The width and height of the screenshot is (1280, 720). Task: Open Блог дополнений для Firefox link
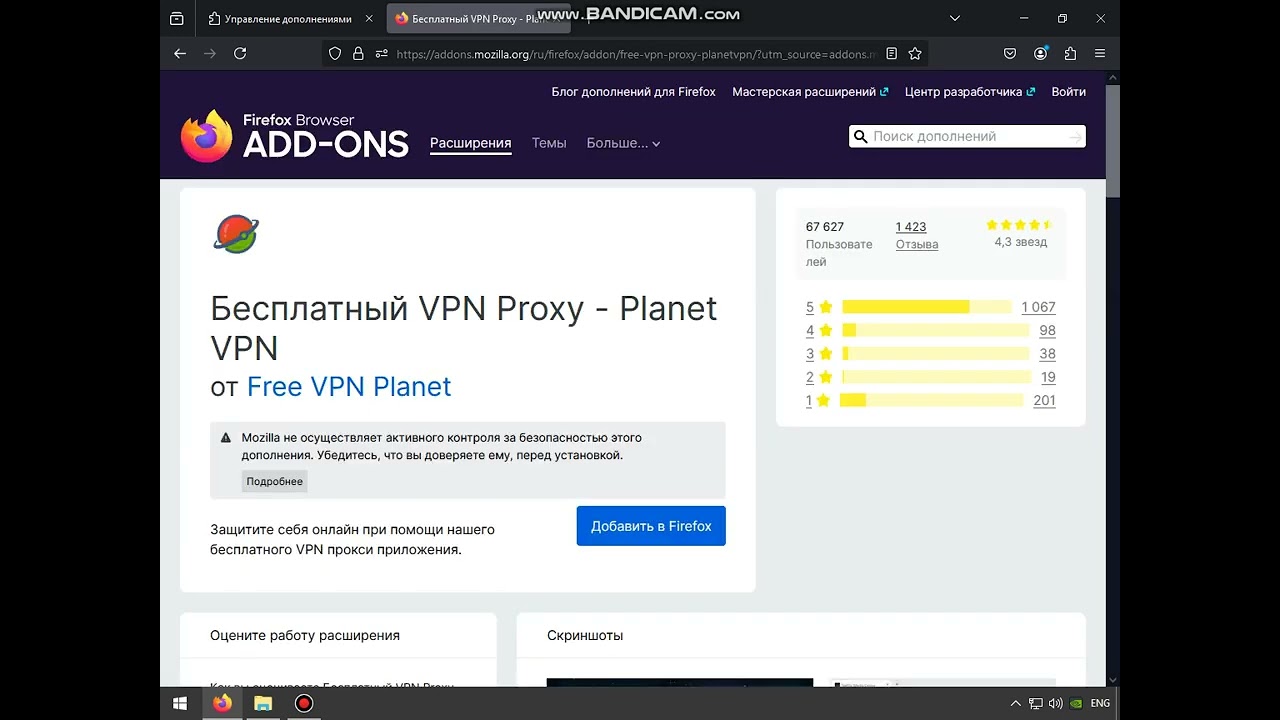click(634, 92)
